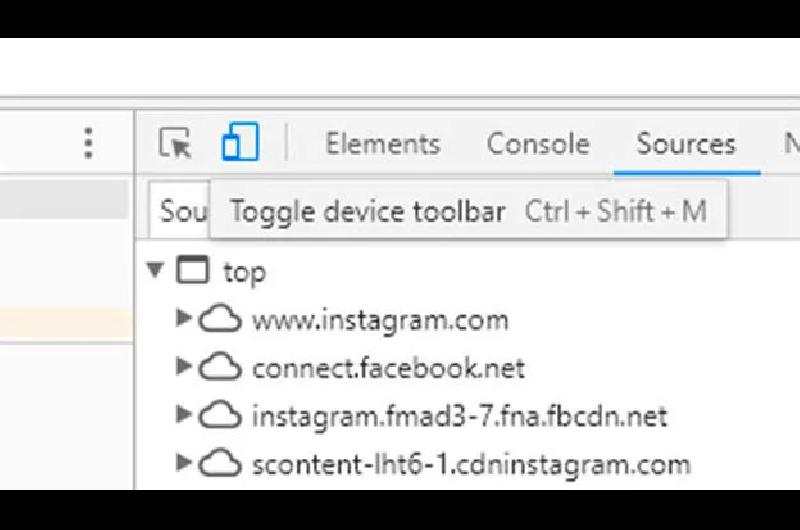Click the top frame window icon
This screenshot has width=800, height=530.
[x=192, y=269]
